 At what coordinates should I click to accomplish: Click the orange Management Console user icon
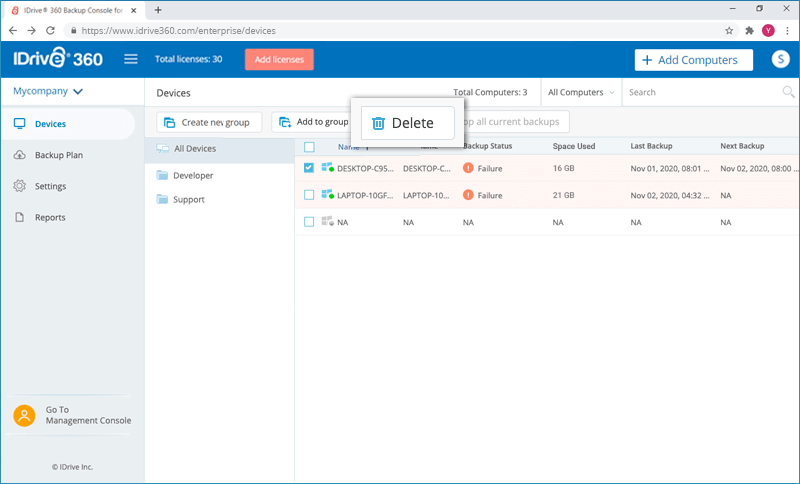click(24, 416)
